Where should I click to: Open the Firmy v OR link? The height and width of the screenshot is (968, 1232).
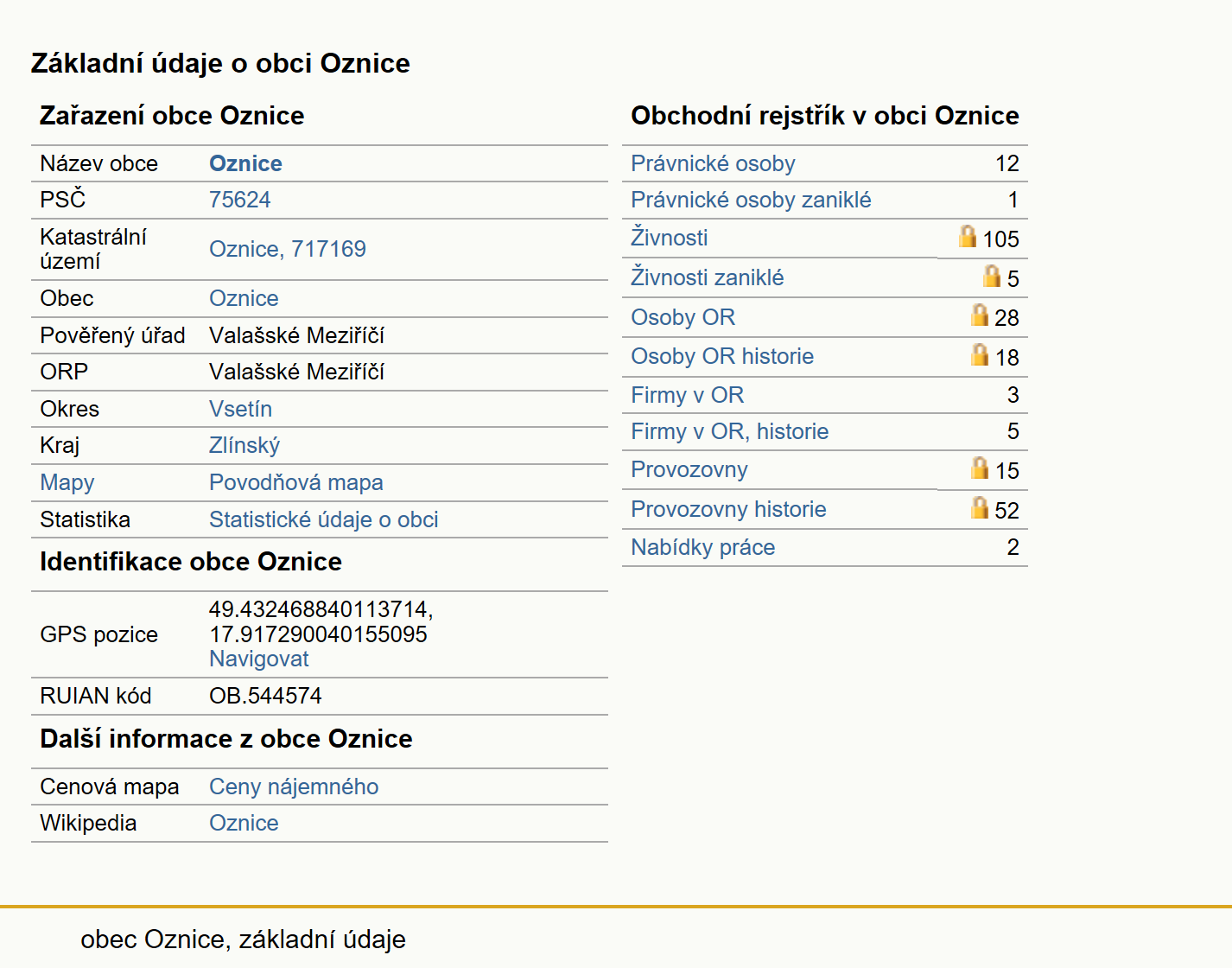[x=687, y=395]
